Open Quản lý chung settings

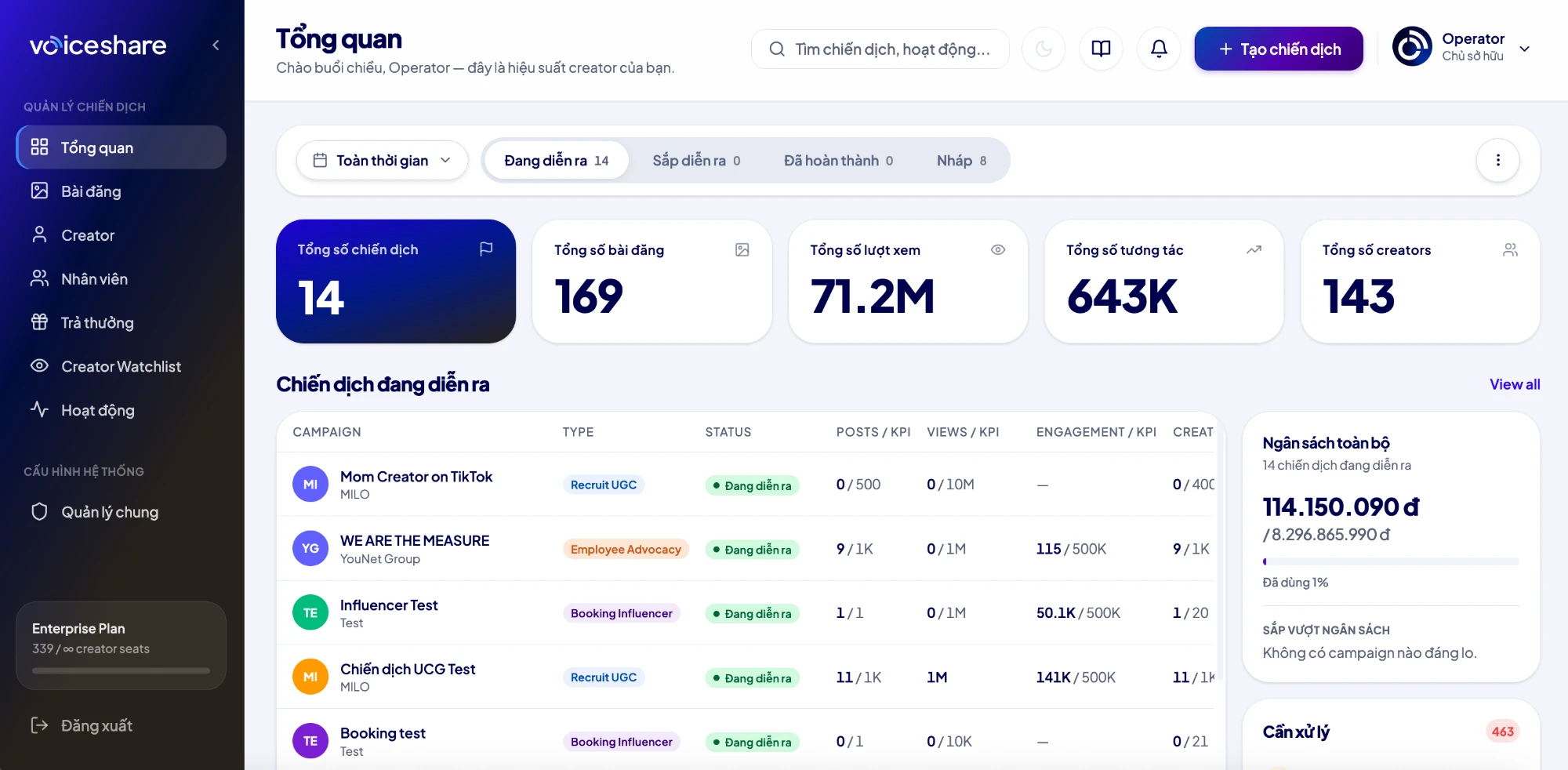(122, 512)
